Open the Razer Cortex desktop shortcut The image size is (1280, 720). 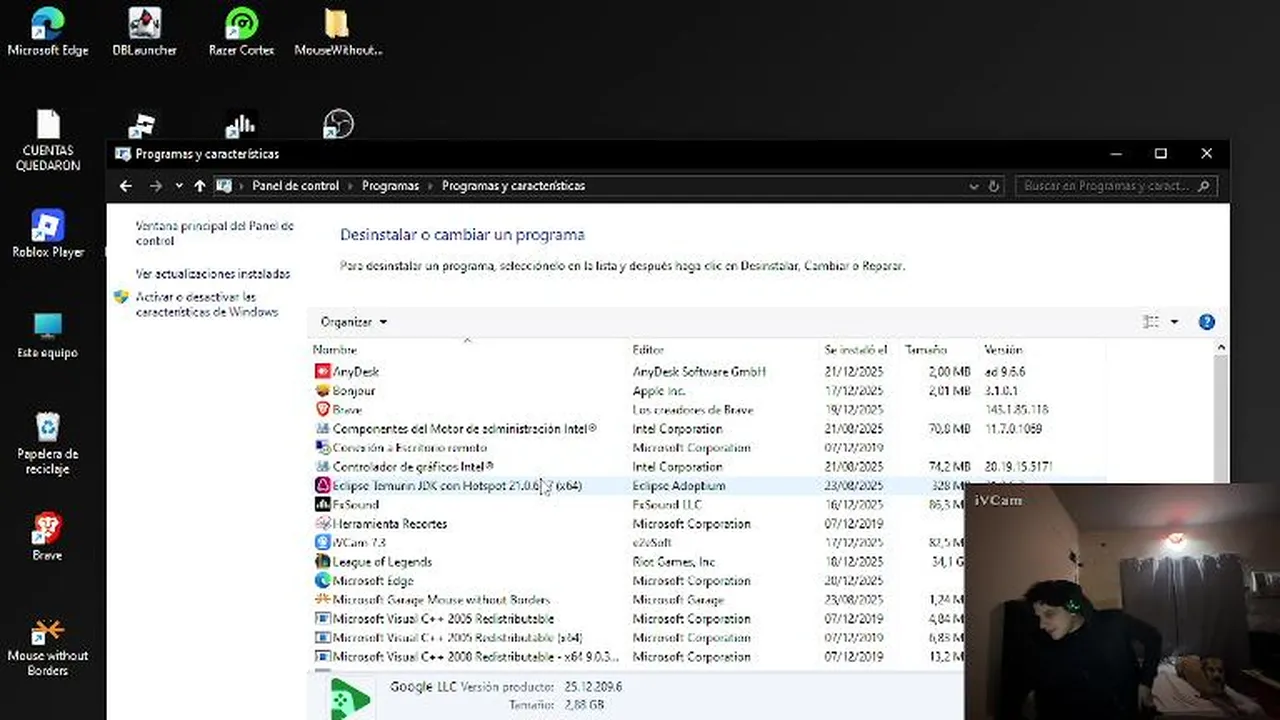(x=241, y=31)
